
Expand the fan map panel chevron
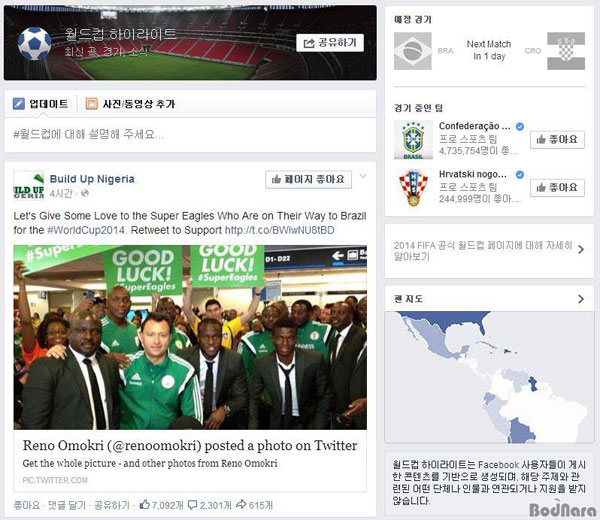[581, 299]
